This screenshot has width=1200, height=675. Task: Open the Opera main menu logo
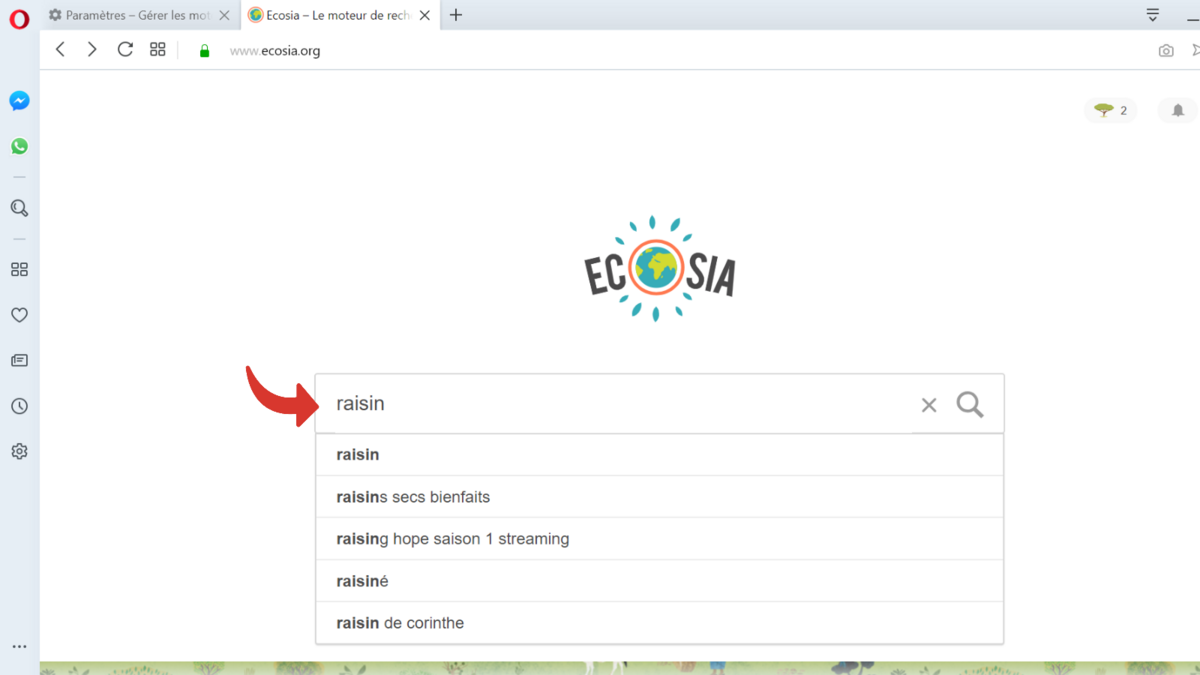pyautogui.click(x=19, y=20)
